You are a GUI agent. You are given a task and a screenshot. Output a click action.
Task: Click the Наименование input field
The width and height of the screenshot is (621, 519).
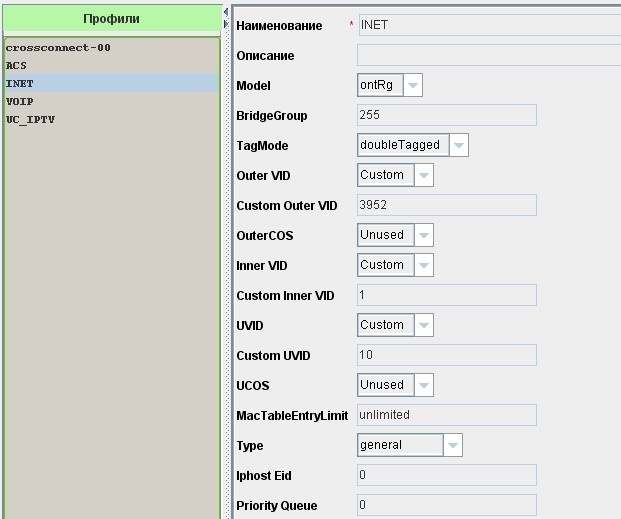pyautogui.click(x=488, y=25)
